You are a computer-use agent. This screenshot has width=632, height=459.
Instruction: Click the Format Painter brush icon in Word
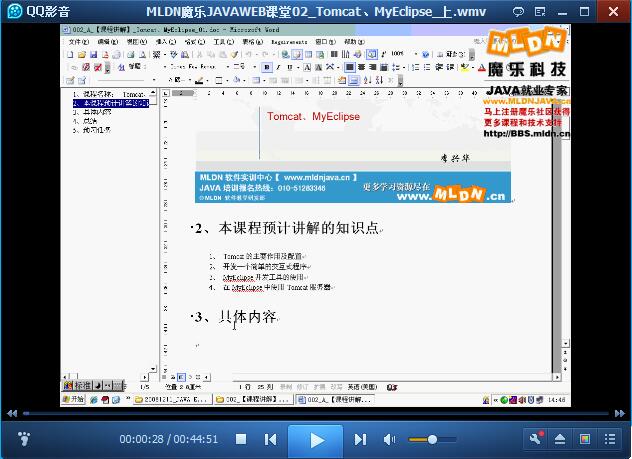pyautogui.click(x=234, y=54)
